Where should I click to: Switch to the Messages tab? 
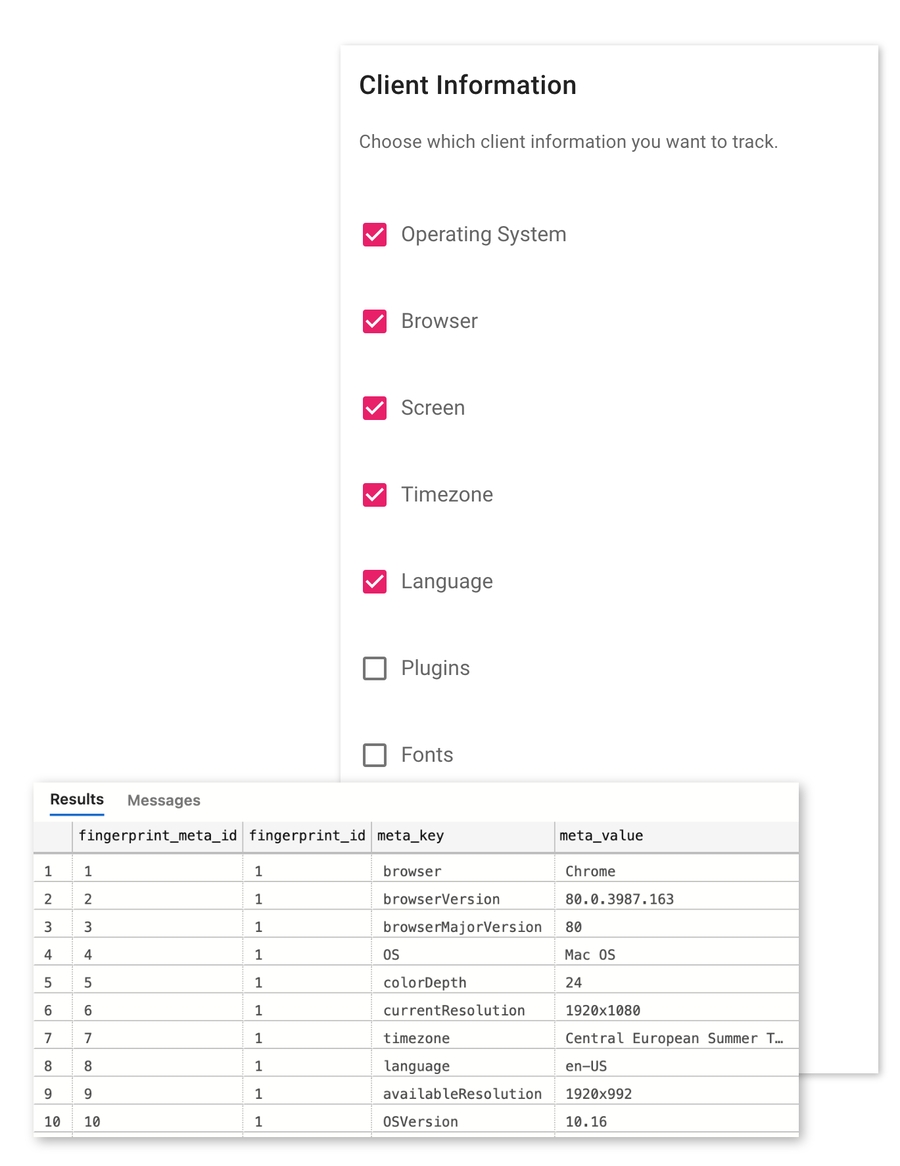coord(163,800)
